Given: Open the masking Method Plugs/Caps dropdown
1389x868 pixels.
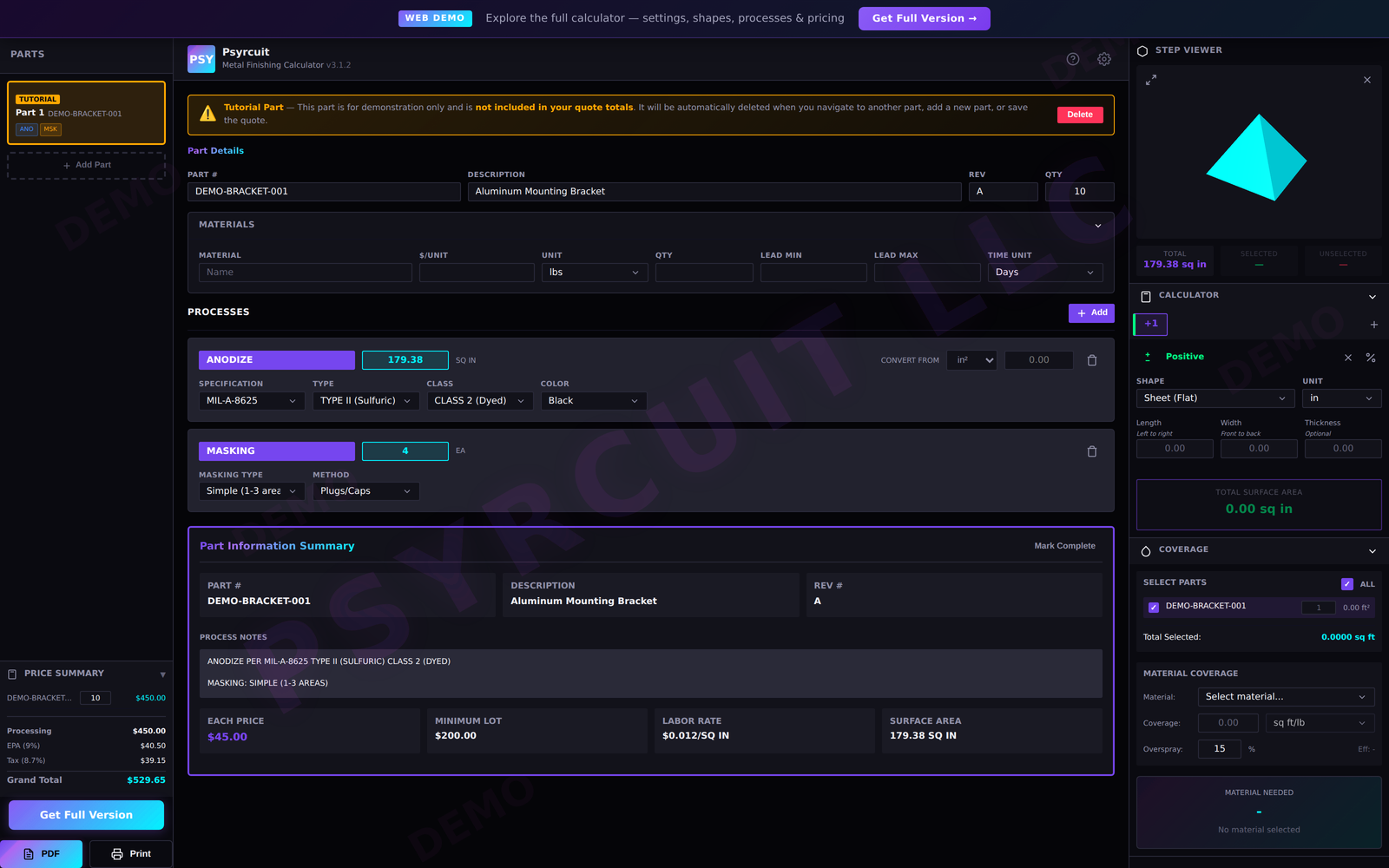Looking at the screenshot, I should tap(366, 491).
